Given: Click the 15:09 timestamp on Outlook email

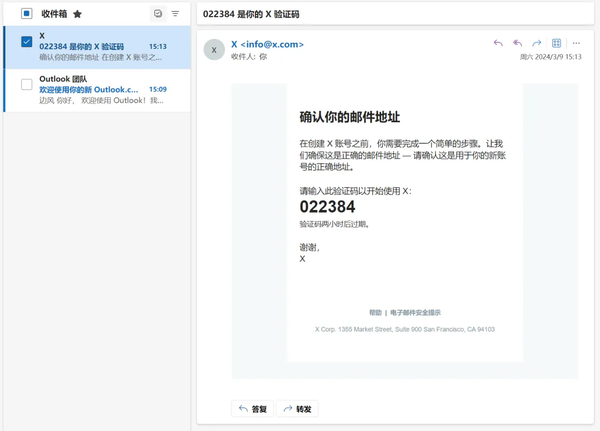Looking at the screenshot, I should pos(158,89).
